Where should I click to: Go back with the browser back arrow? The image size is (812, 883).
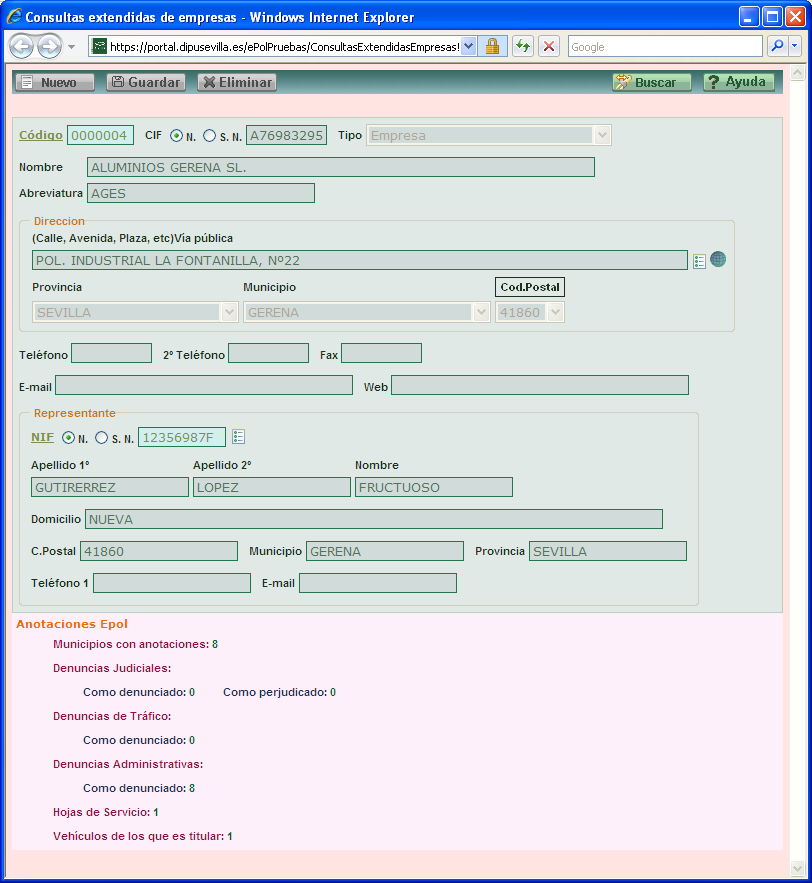coord(21,47)
